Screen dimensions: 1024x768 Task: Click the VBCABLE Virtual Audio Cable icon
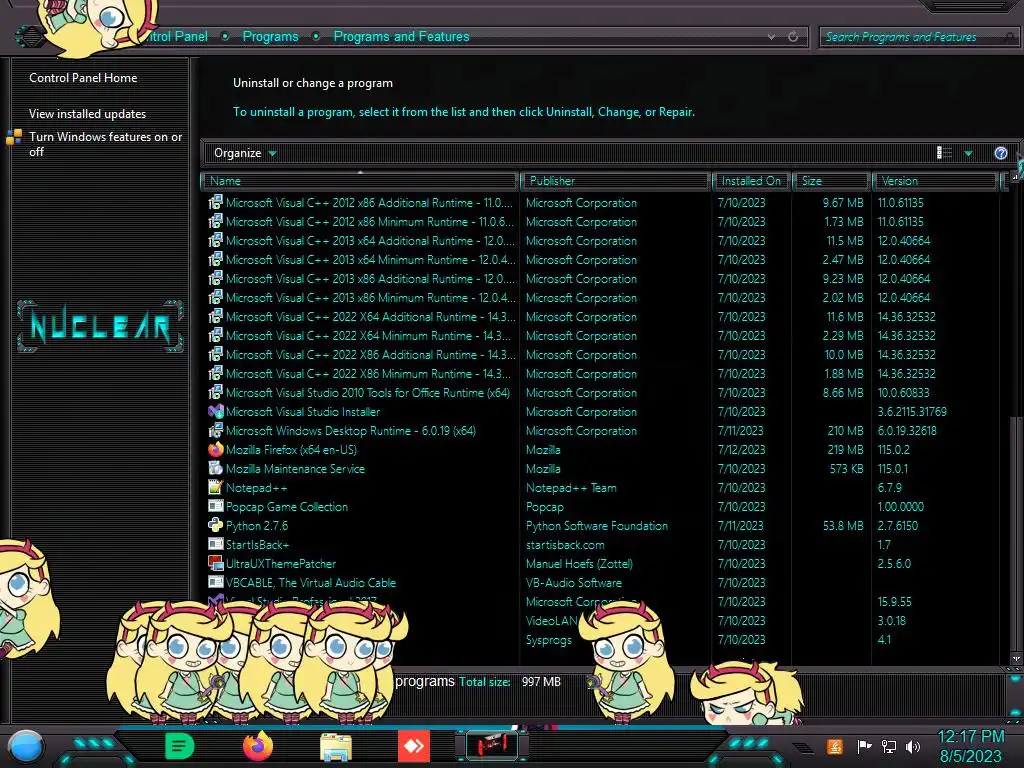(x=216, y=582)
